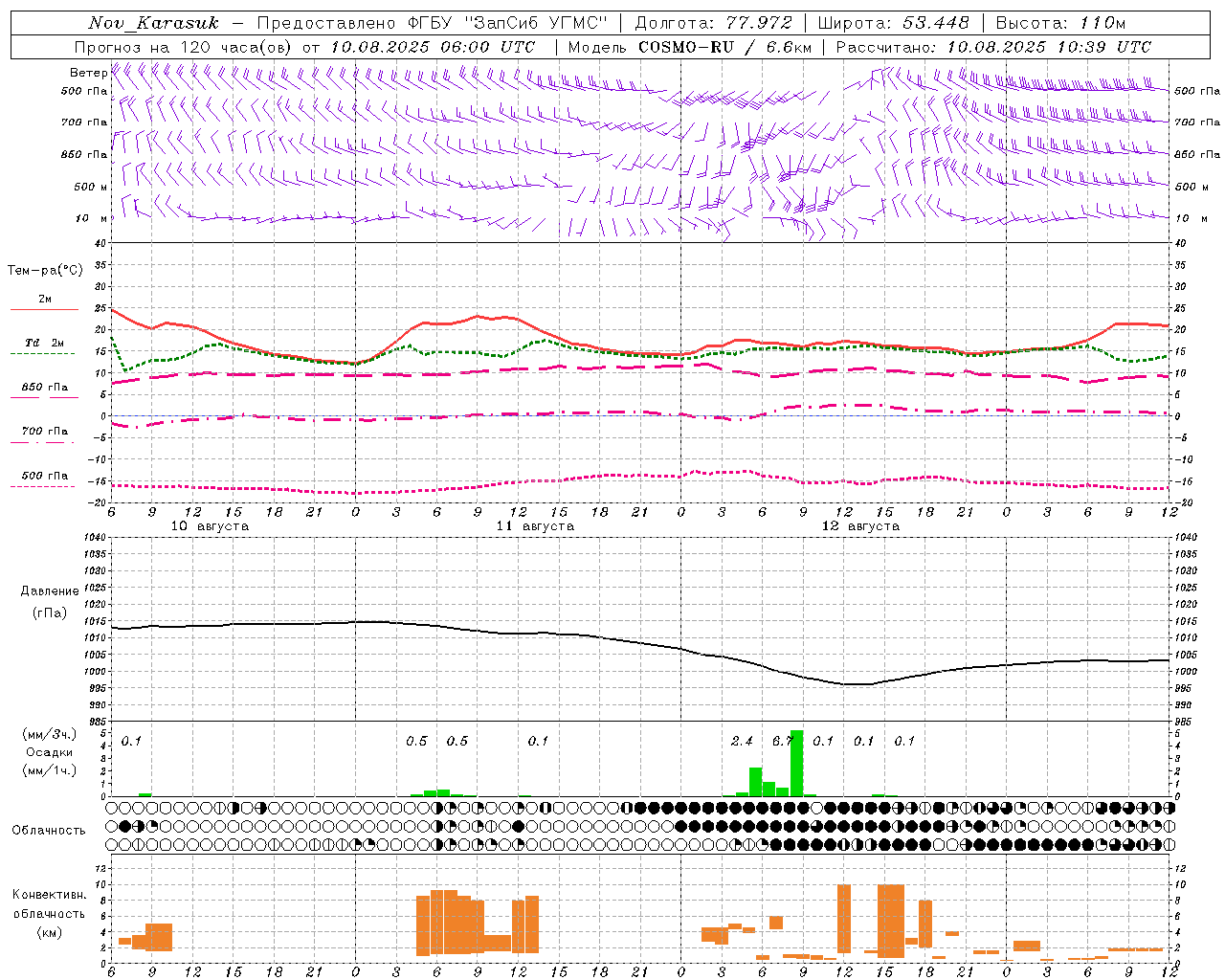This screenshot has height=980, width=1225.
Task: Click the 'Долгота: 77.972' header field
Action: pyautogui.click(x=713, y=23)
